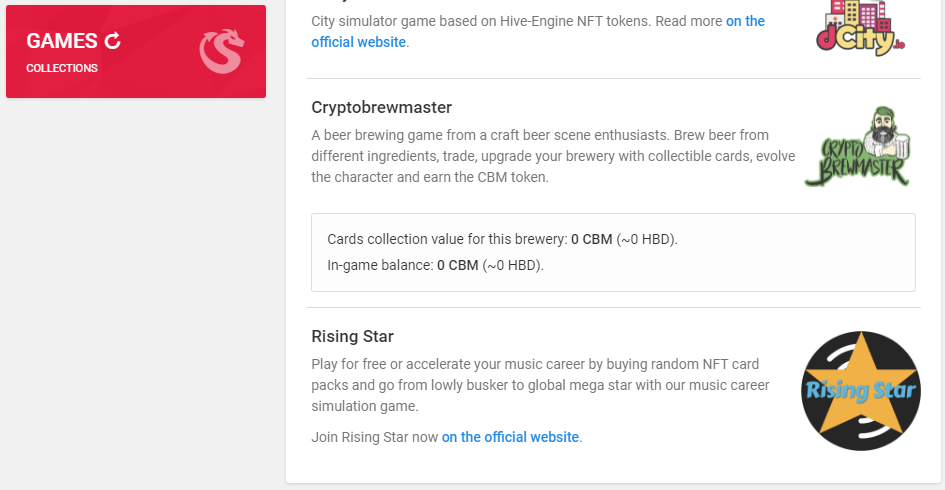Click the Join Rising Star now text
945x490 pixels.
374,437
